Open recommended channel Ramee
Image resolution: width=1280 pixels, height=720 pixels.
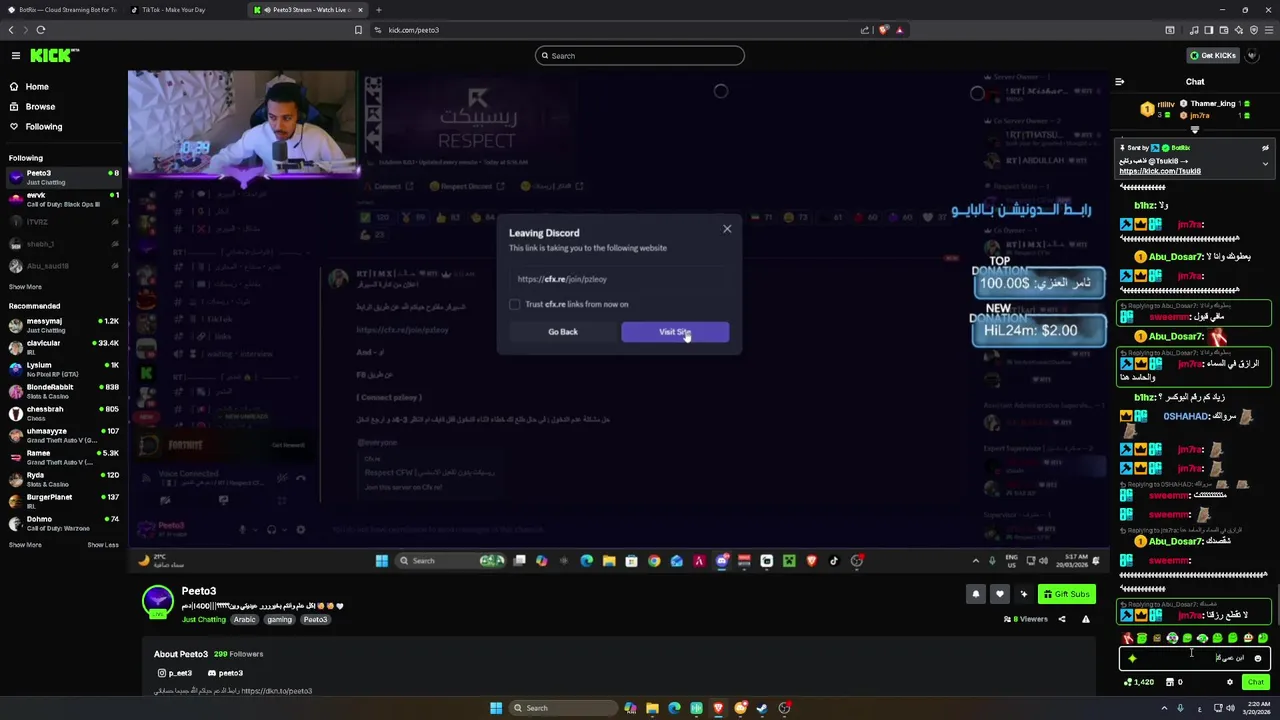(64, 457)
